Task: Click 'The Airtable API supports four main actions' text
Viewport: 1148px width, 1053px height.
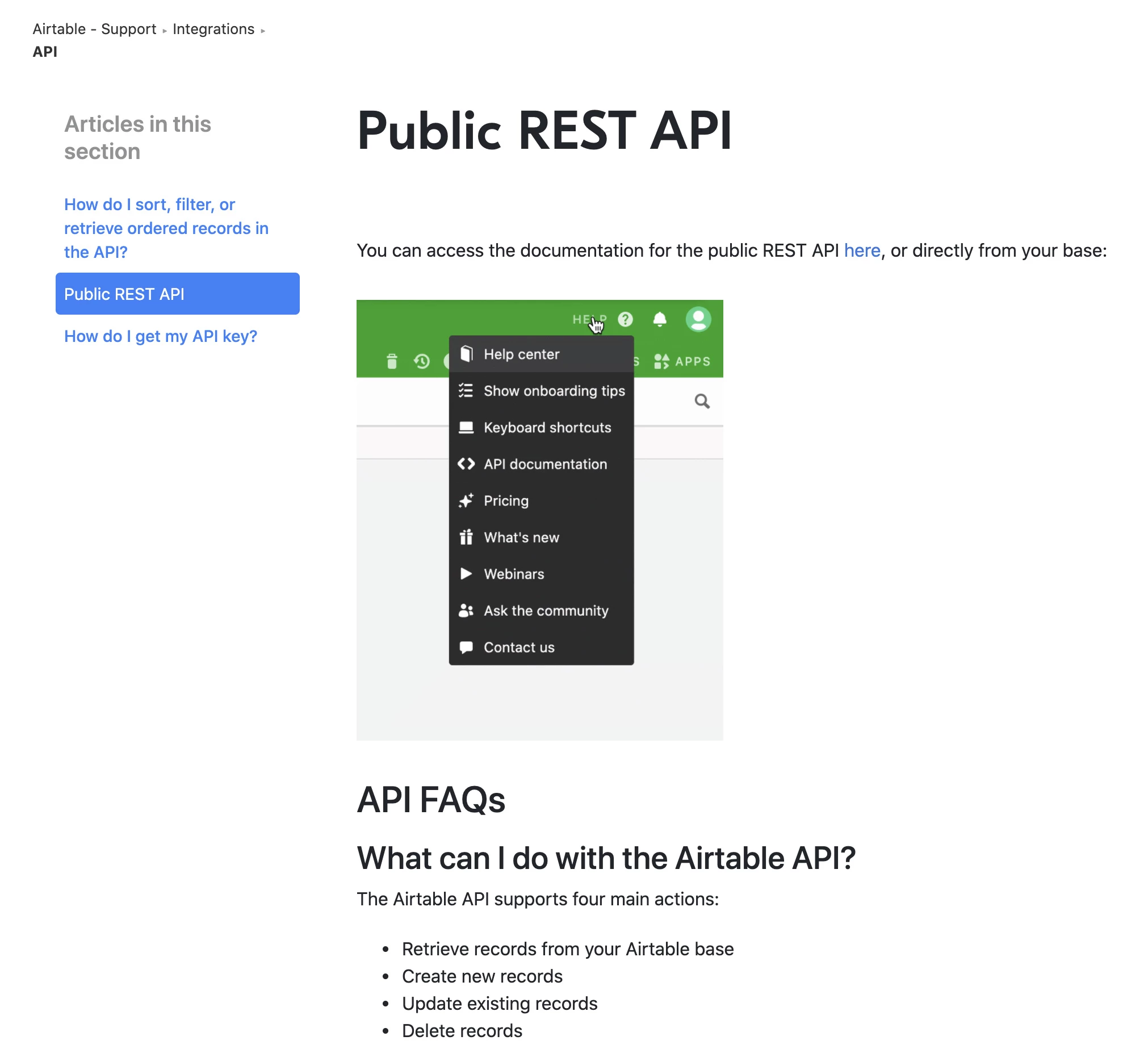Action: tap(538, 899)
